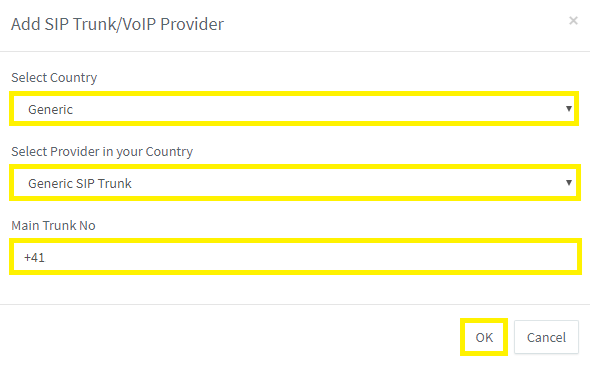Click the Select Provider in your Country label
The width and height of the screenshot is (590, 367).
pyautogui.click(x=102, y=152)
